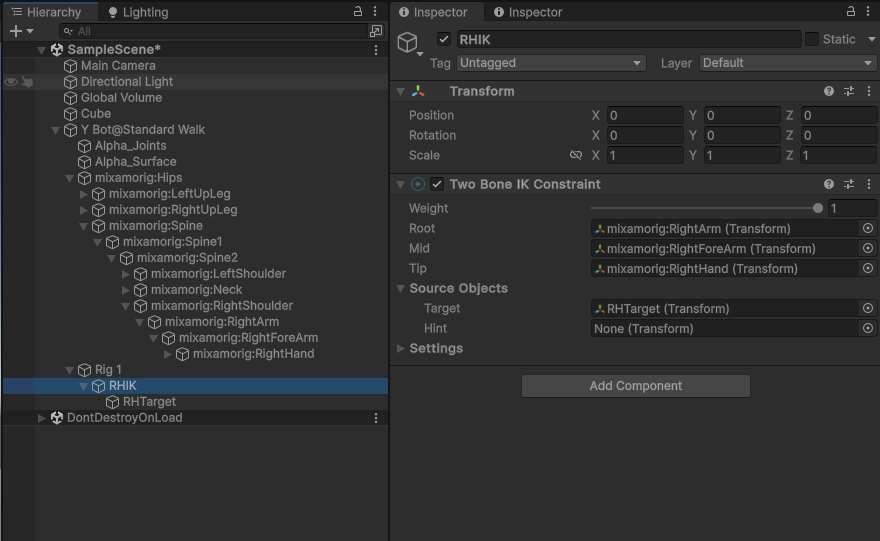Open Transform component help reference icon
Screen dimensions: 880x541
[829, 91]
